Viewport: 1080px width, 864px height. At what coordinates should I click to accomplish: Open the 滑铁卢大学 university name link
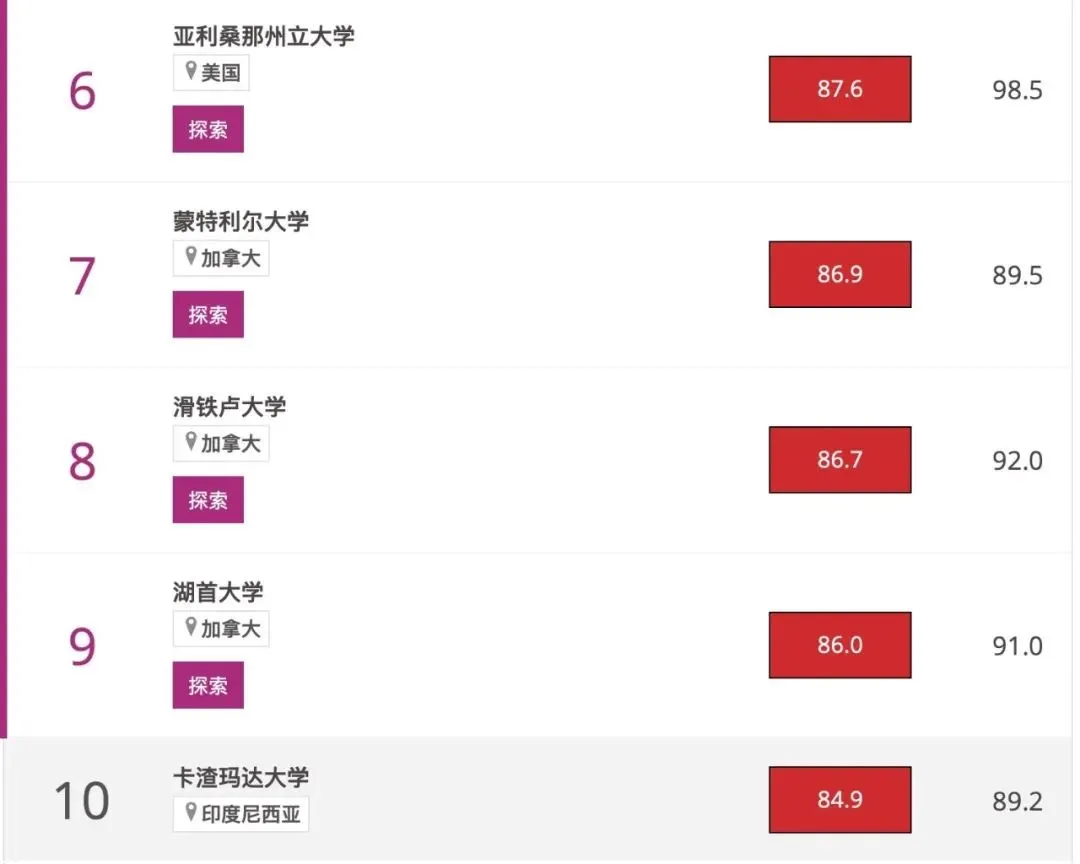coord(230,406)
